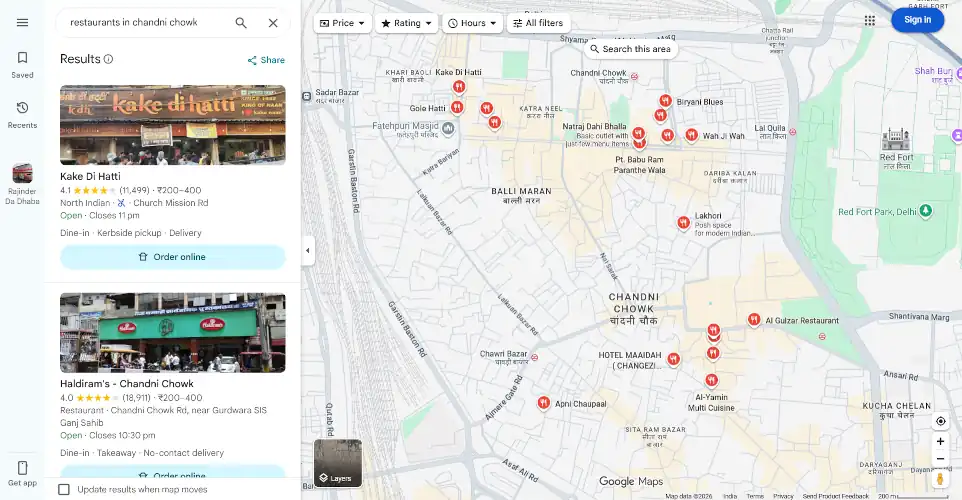Click Natraj Dahi Bhalla label

(595, 126)
